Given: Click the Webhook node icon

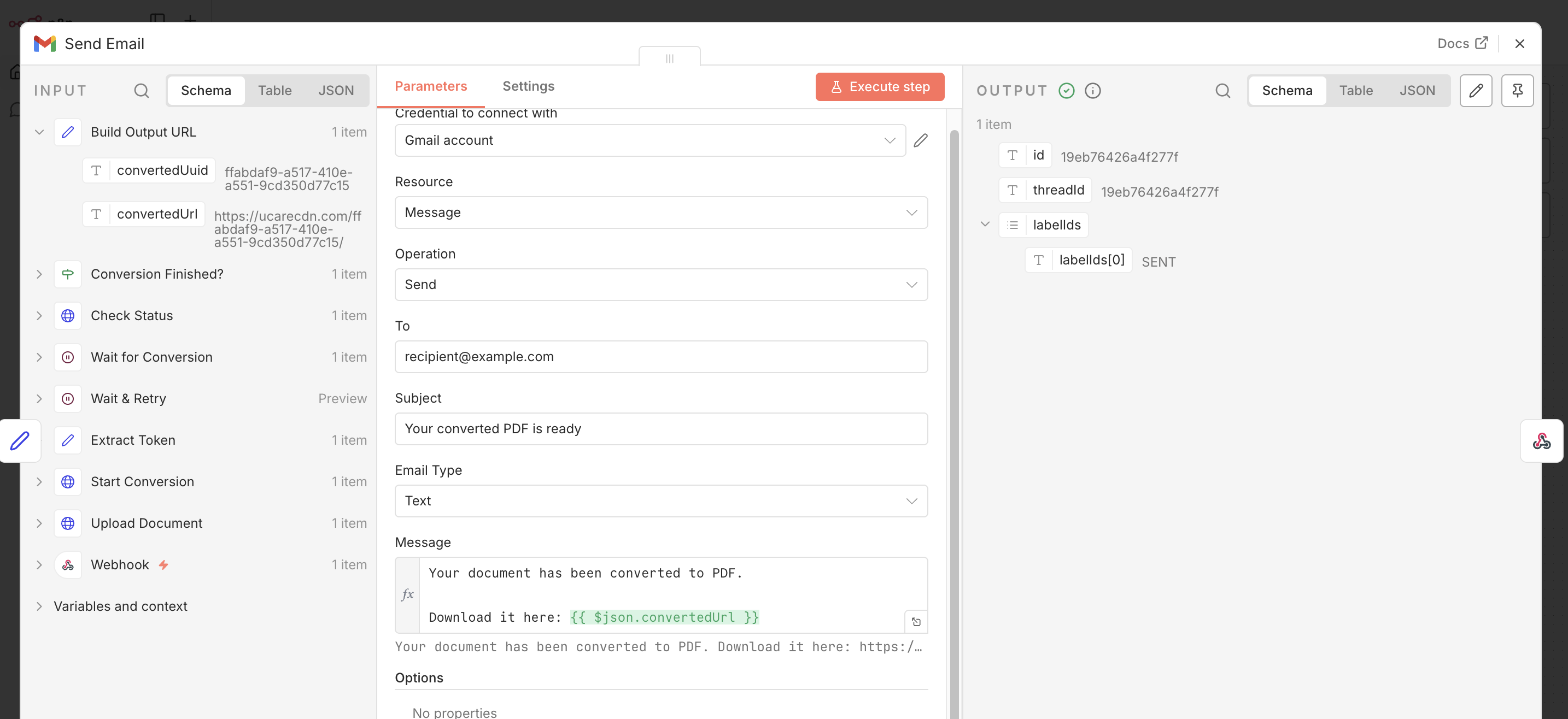Looking at the screenshot, I should (x=68, y=564).
